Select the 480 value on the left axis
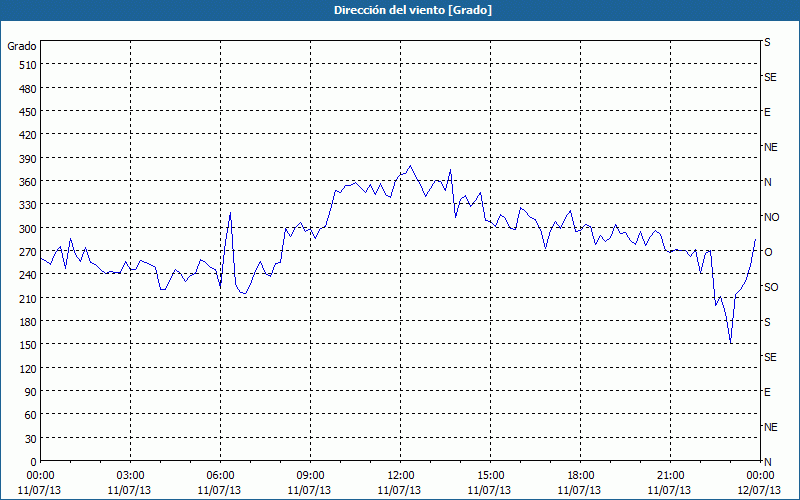Image resolution: width=800 pixels, height=500 pixels. point(28,89)
